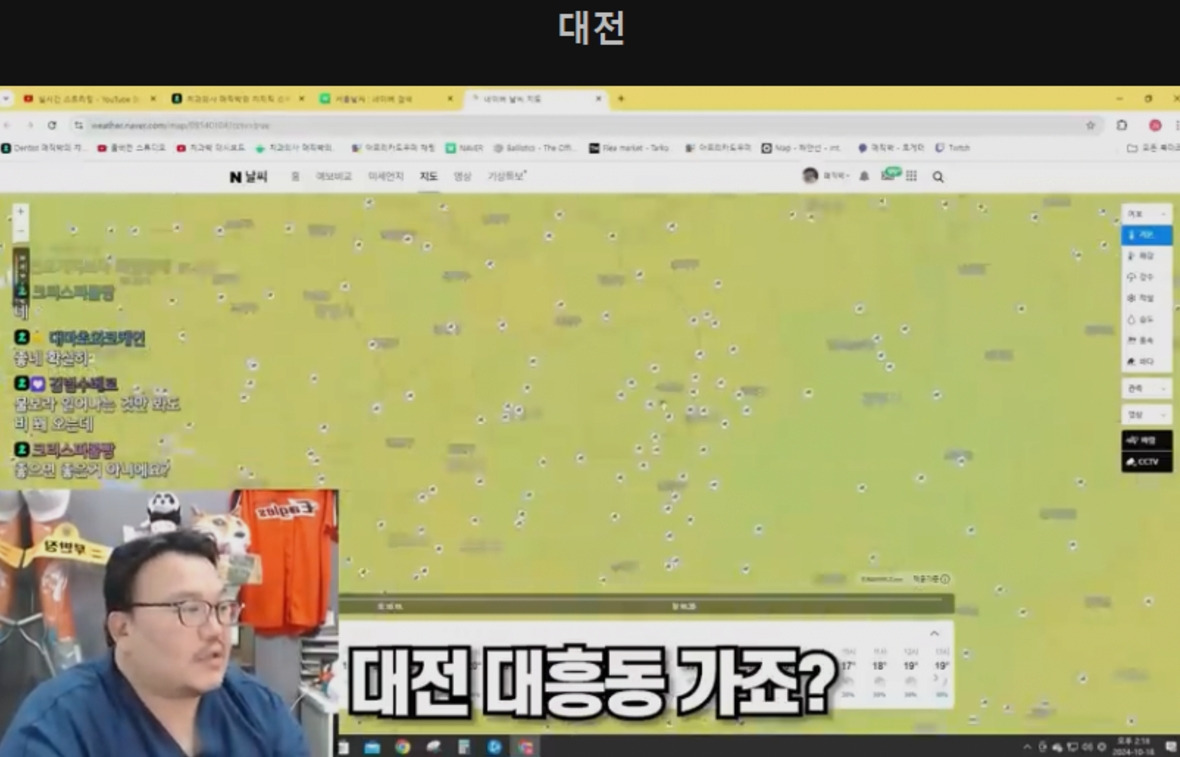Open new browser tab with plus button
The width and height of the screenshot is (1180, 757).
click(621, 99)
